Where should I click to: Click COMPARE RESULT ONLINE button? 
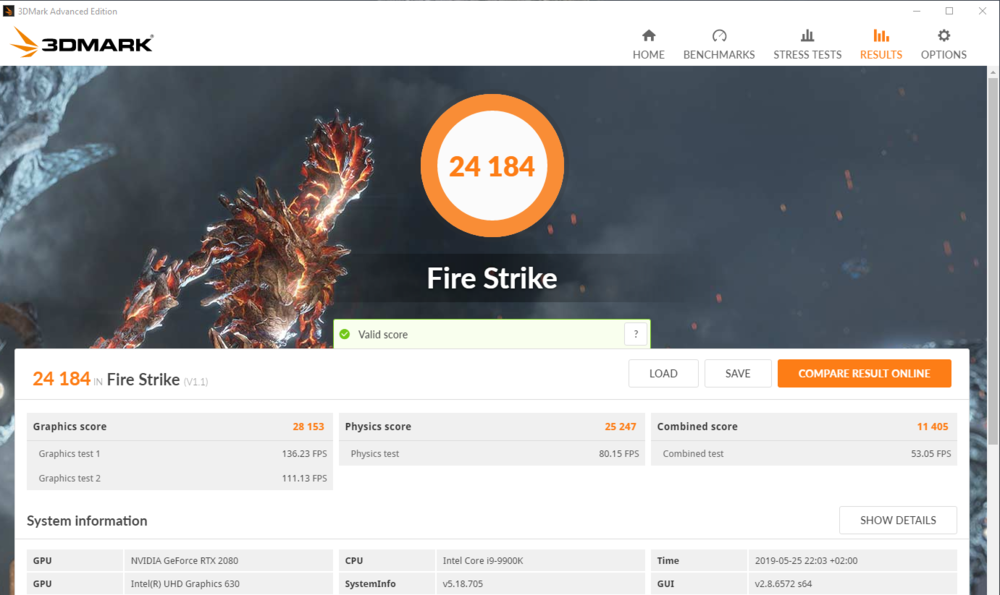pyautogui.click(x=864, y=373)
